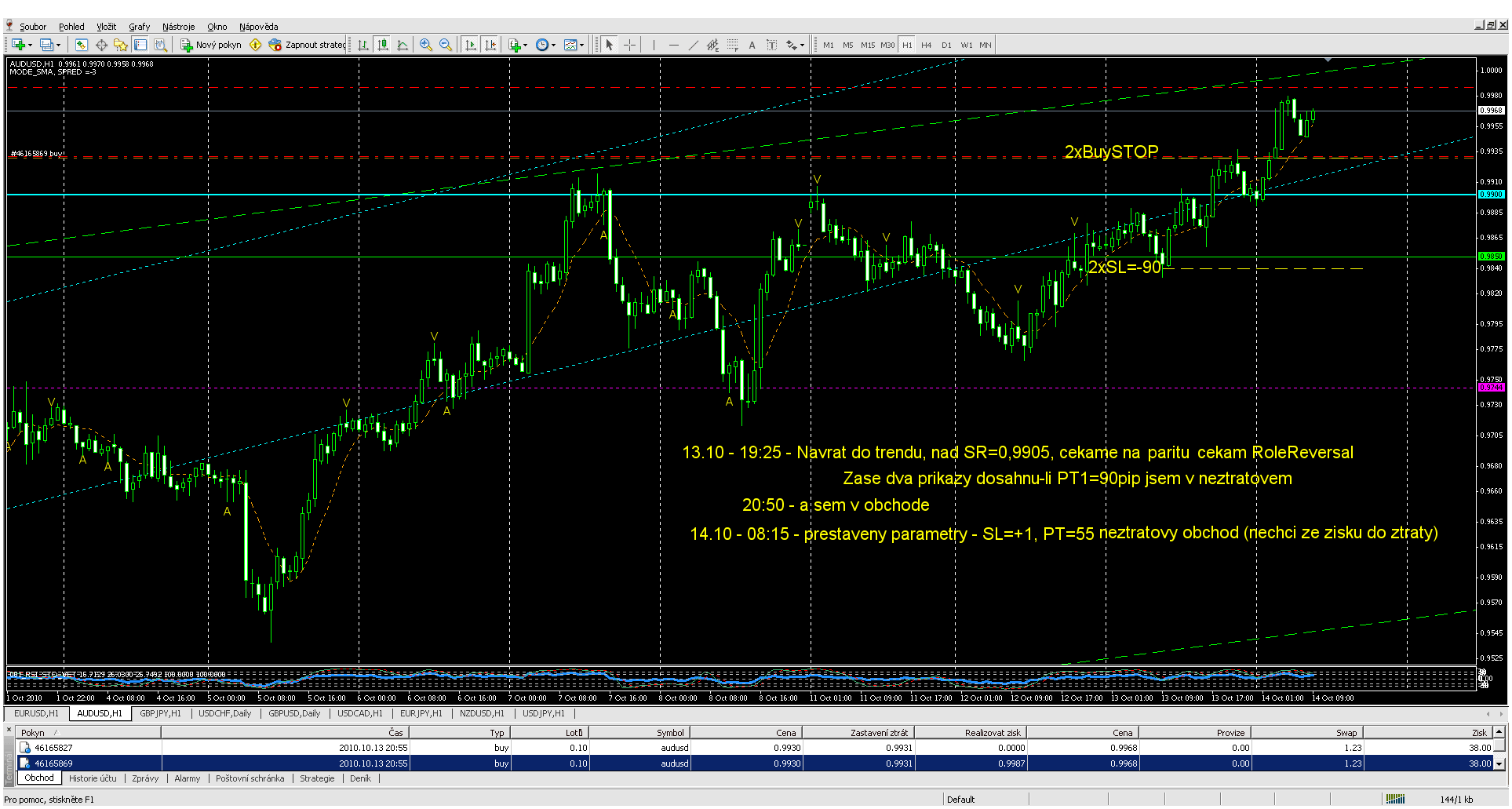
Task: Draw a vertical line with toolbar tool
Action: point(654,45)
